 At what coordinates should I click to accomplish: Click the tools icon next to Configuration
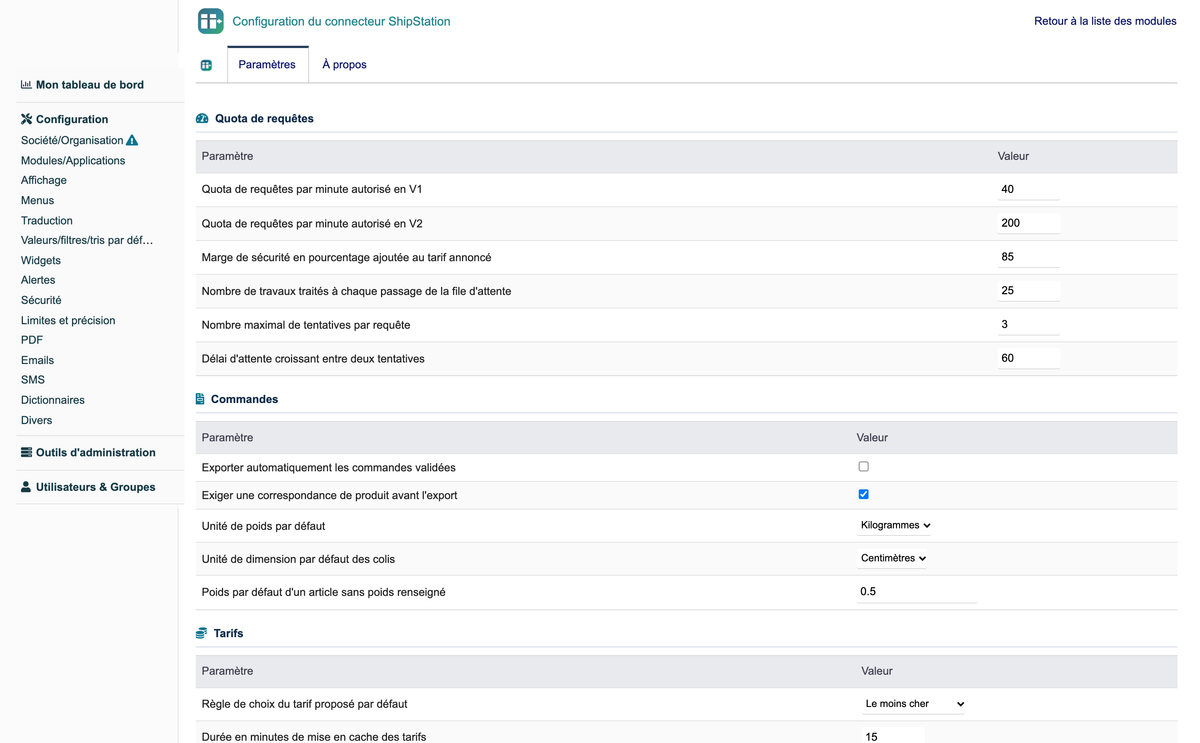26,119
